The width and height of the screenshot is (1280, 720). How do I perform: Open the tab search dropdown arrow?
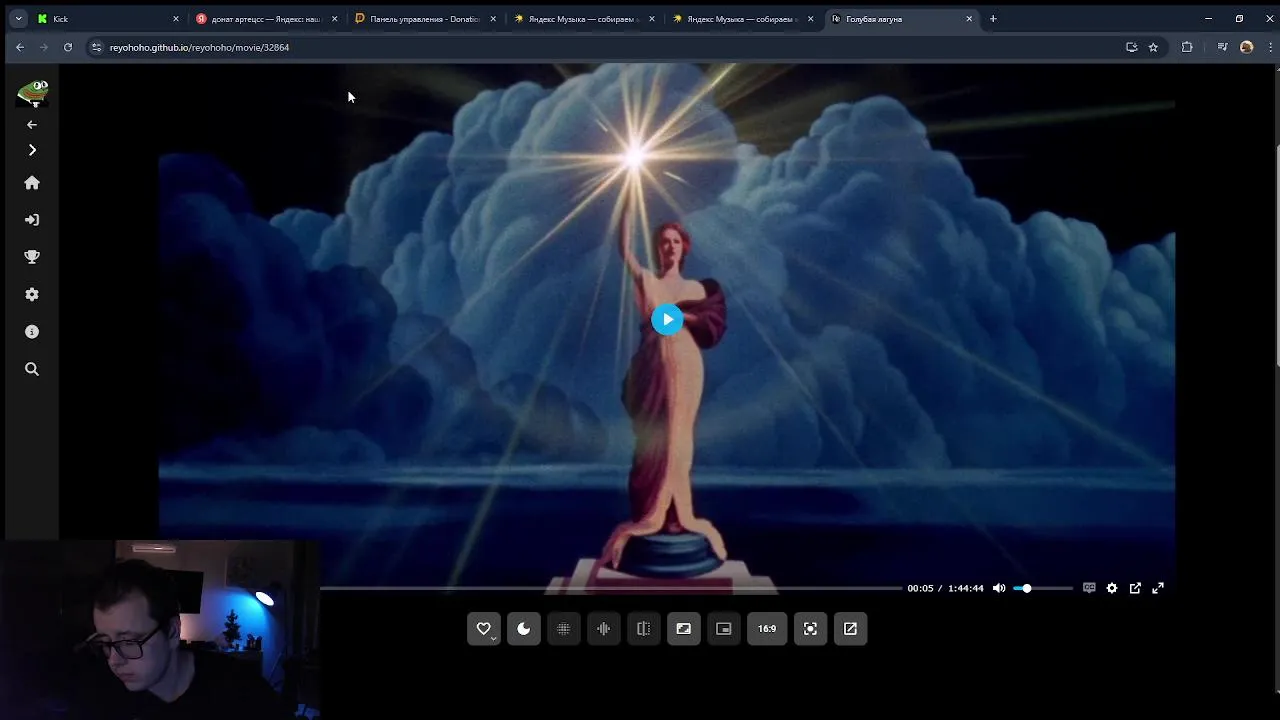pos(18,19)
